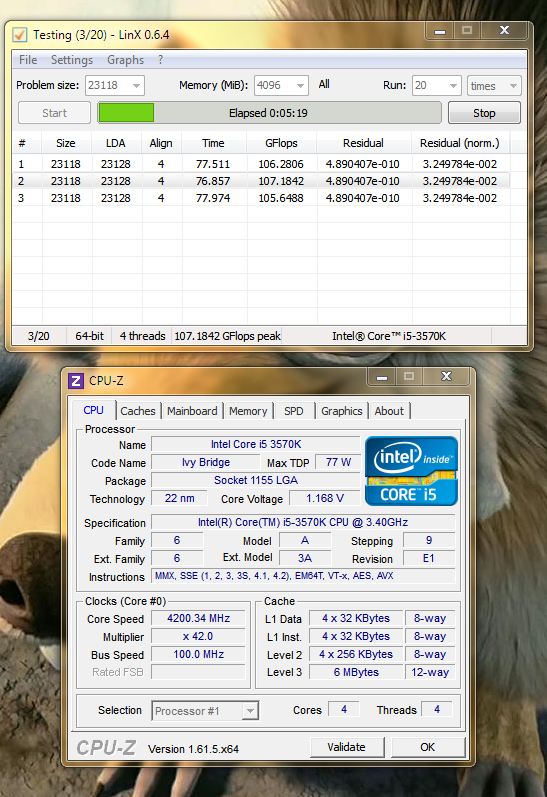Switch to the Graphics tab
547x797 pixels.
[x=342, y=411]
